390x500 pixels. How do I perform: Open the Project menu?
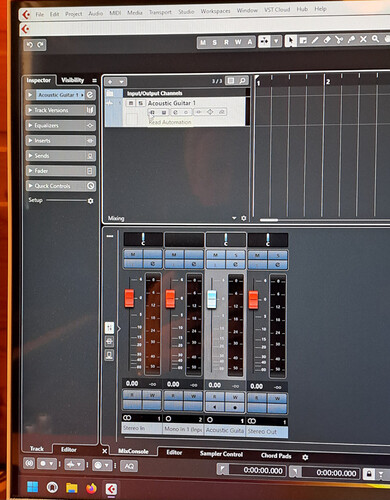click(74, 14)
